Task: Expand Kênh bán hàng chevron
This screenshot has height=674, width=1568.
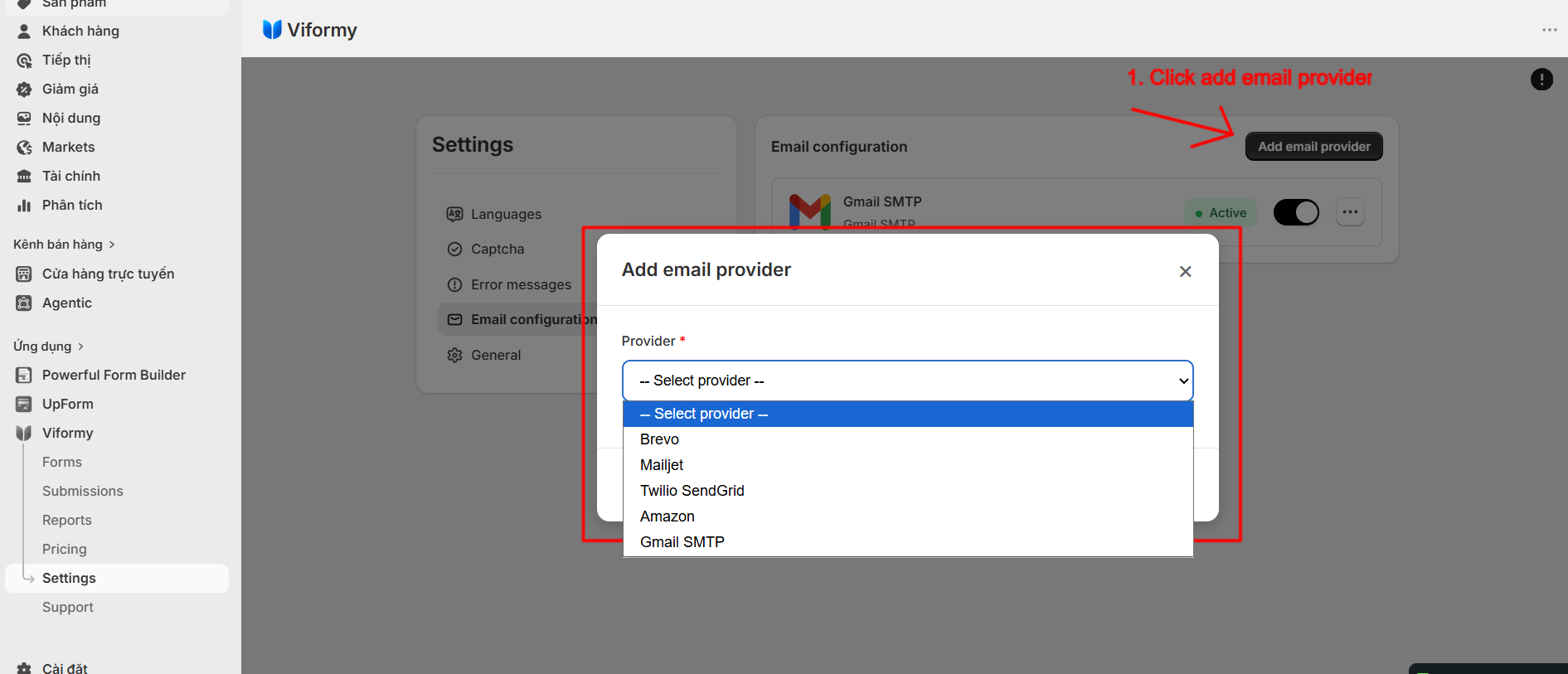Action: pos(112,245)
